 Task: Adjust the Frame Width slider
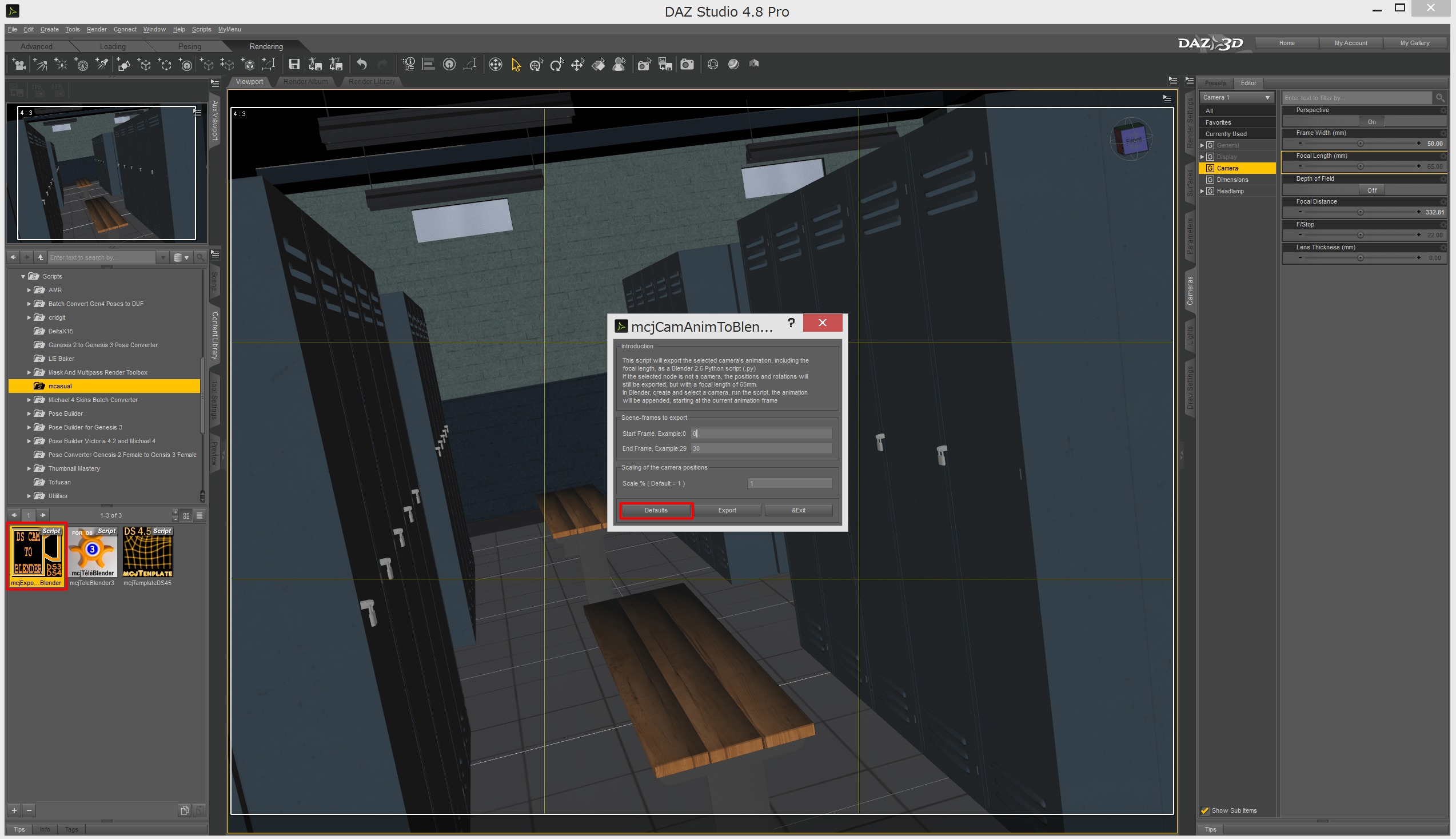1360,144
